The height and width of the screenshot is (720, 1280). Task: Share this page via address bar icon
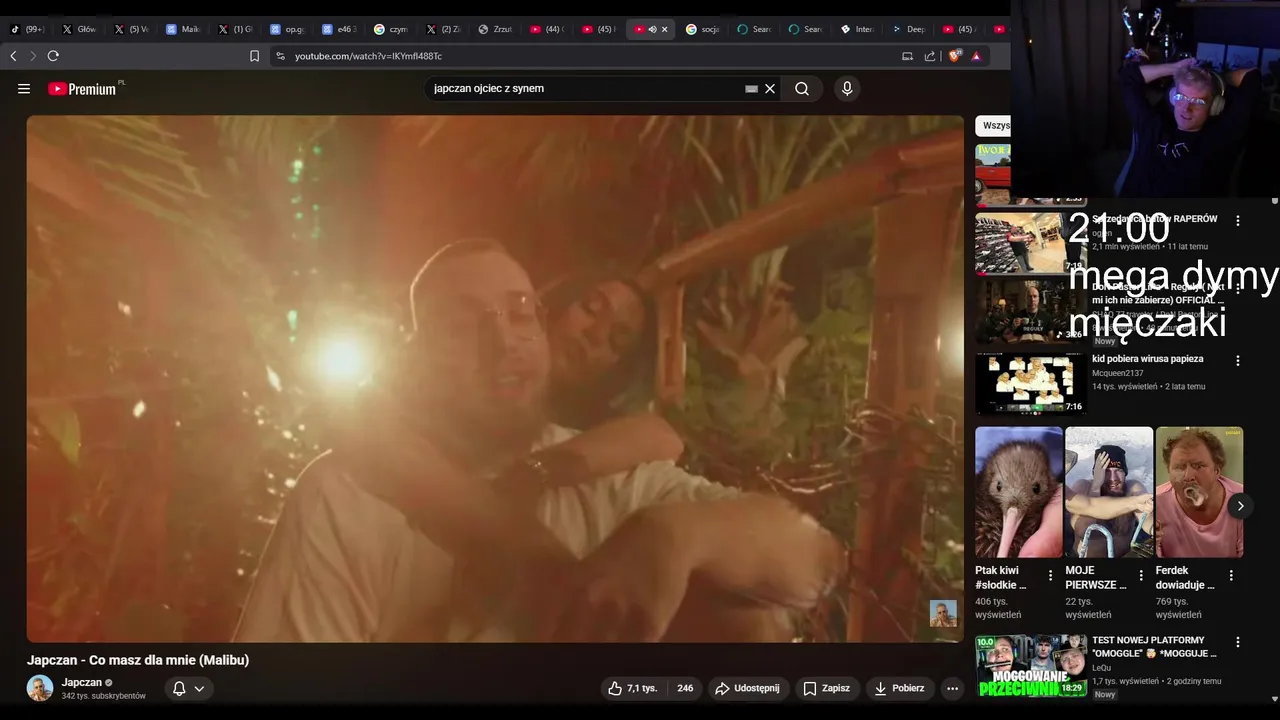click(x=930, y=56)
